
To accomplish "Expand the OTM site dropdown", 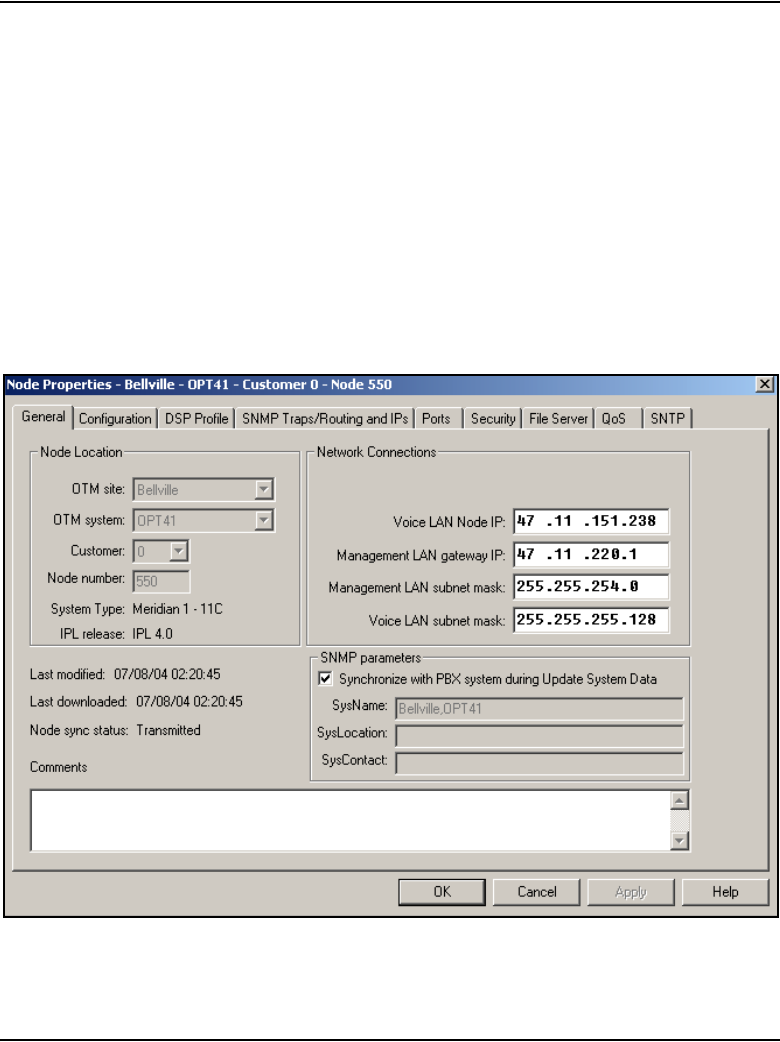I will pyautogui.click(x=264, y=490).
